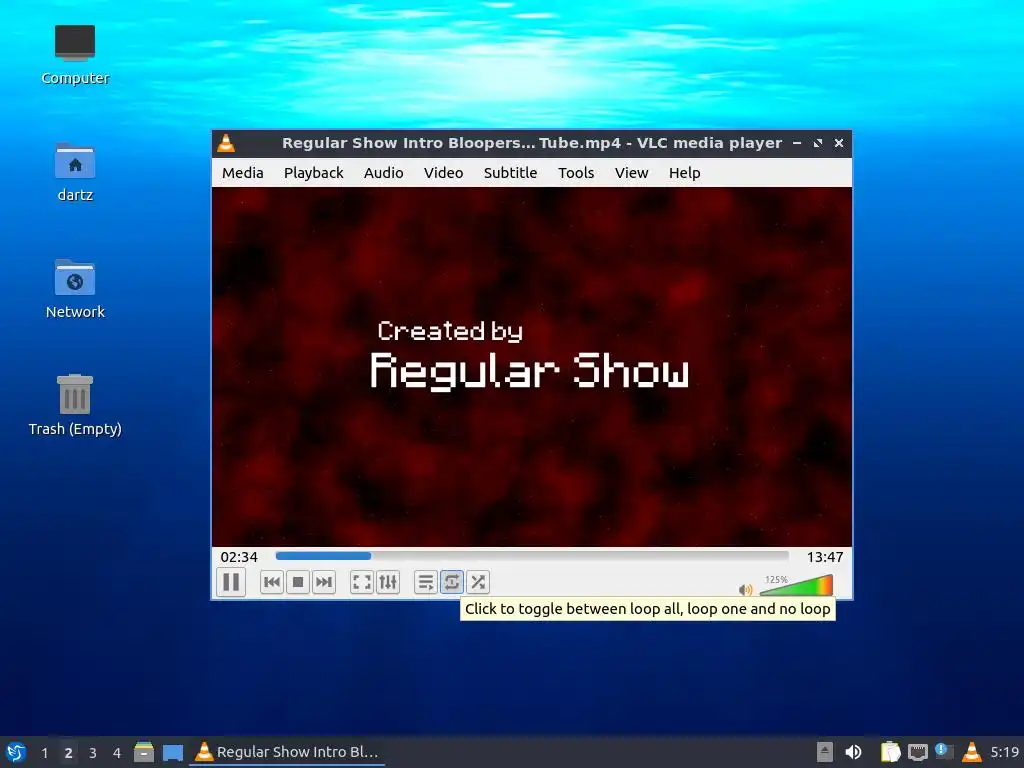This screenshot has height=768, width=1024.
Task: Stop playback with the stop button
Action: tap(298, 582)
